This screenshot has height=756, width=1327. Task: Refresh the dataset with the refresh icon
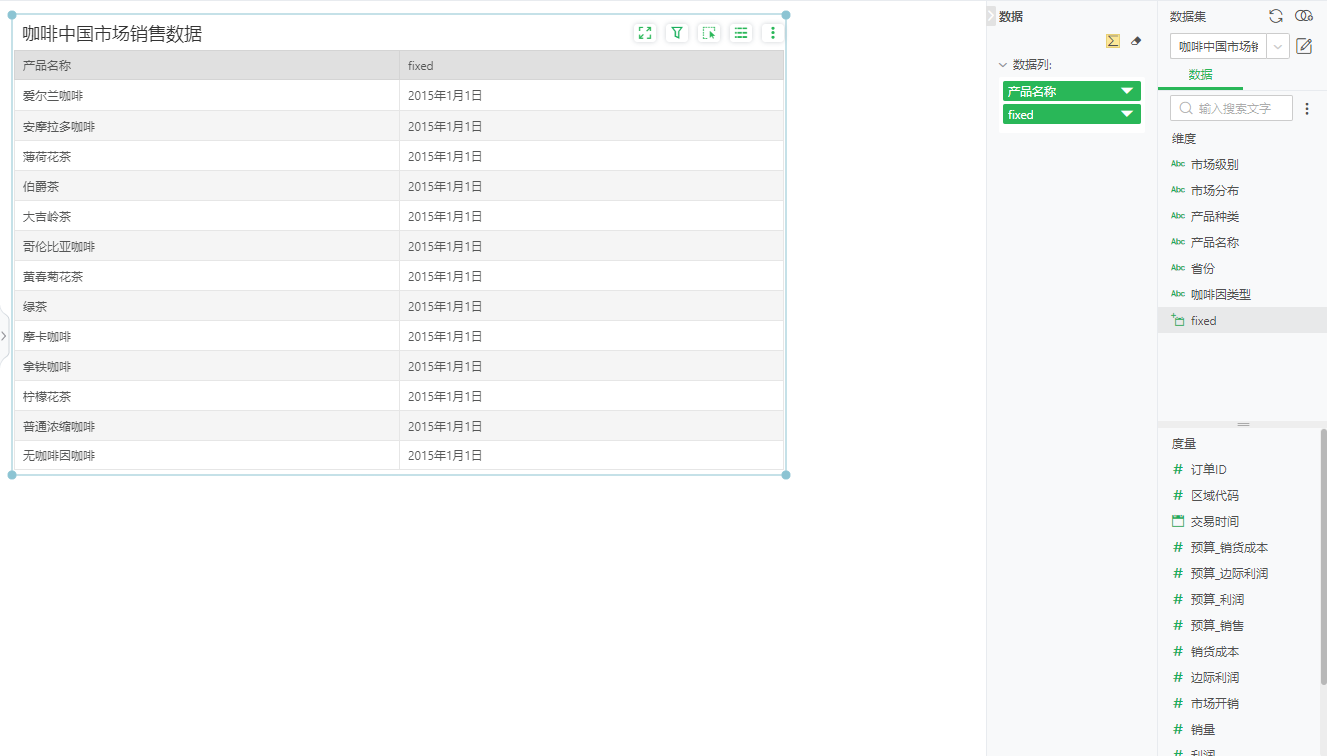pos(1276,16)
